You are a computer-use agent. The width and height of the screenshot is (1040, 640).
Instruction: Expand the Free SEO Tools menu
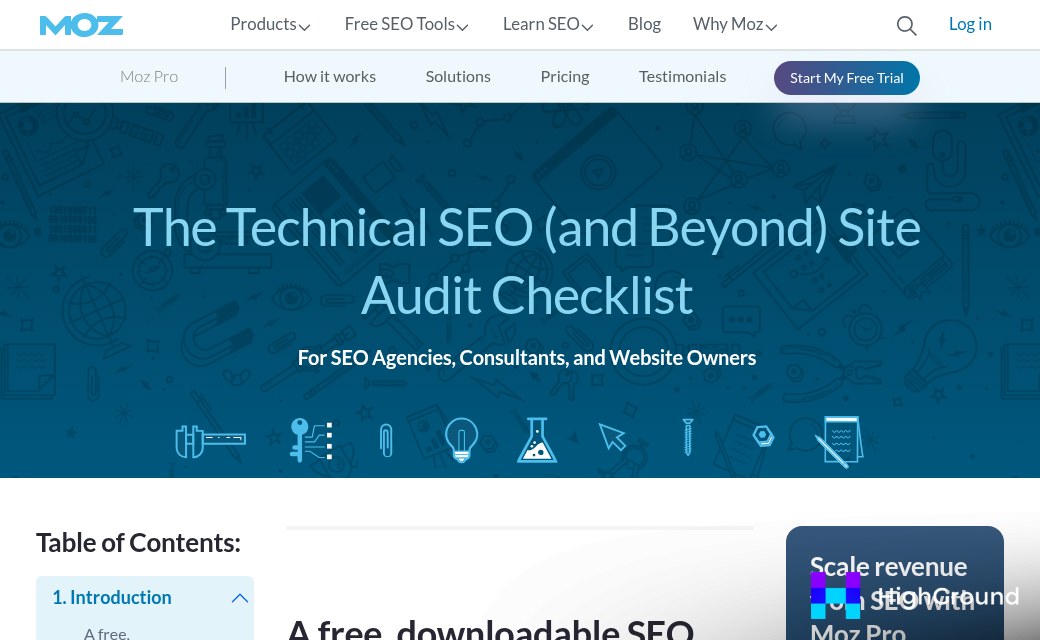point(406,24)
